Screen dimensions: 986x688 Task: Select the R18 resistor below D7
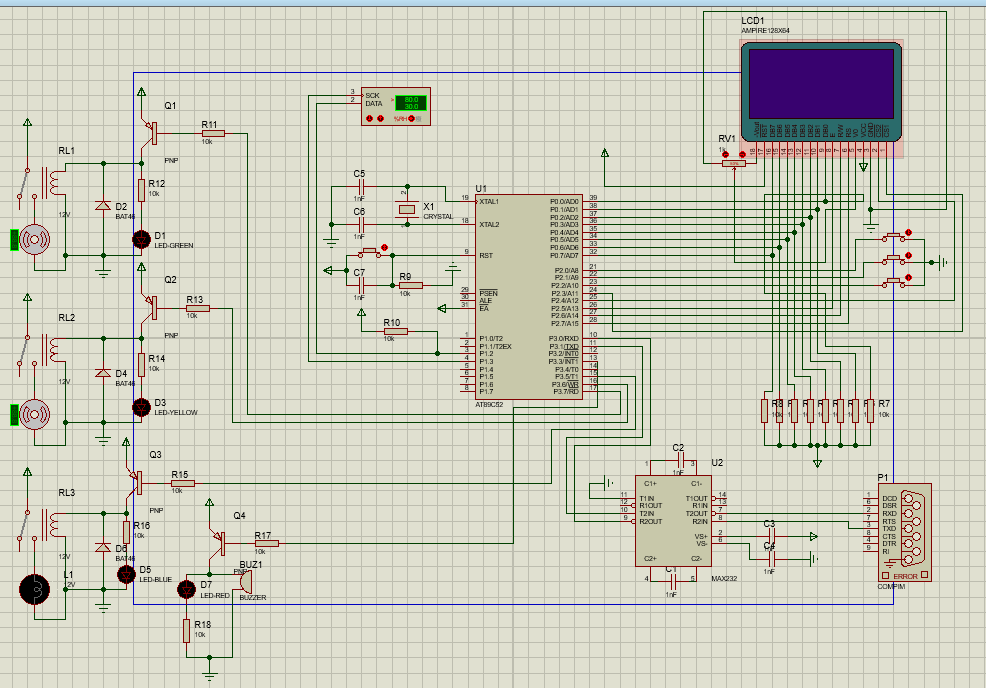coord(186,631)
